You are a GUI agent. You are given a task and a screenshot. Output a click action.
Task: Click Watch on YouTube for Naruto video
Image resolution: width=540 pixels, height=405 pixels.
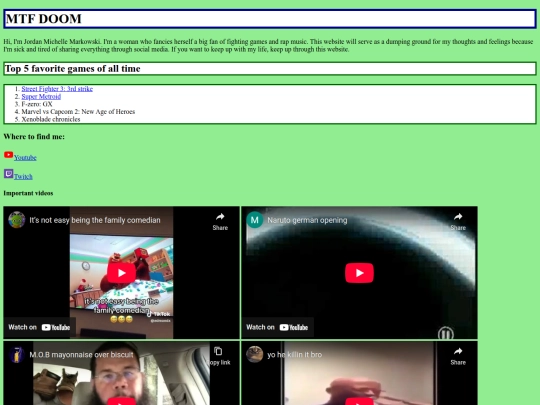[x=277, y=328]
